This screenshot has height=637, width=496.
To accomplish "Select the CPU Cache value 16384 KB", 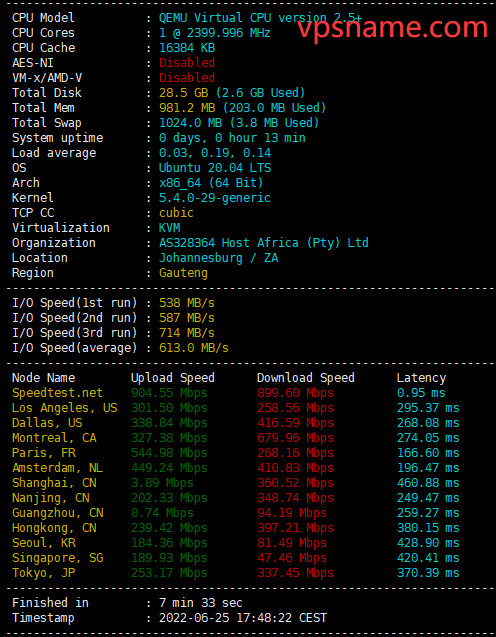I will coord(187,48).
